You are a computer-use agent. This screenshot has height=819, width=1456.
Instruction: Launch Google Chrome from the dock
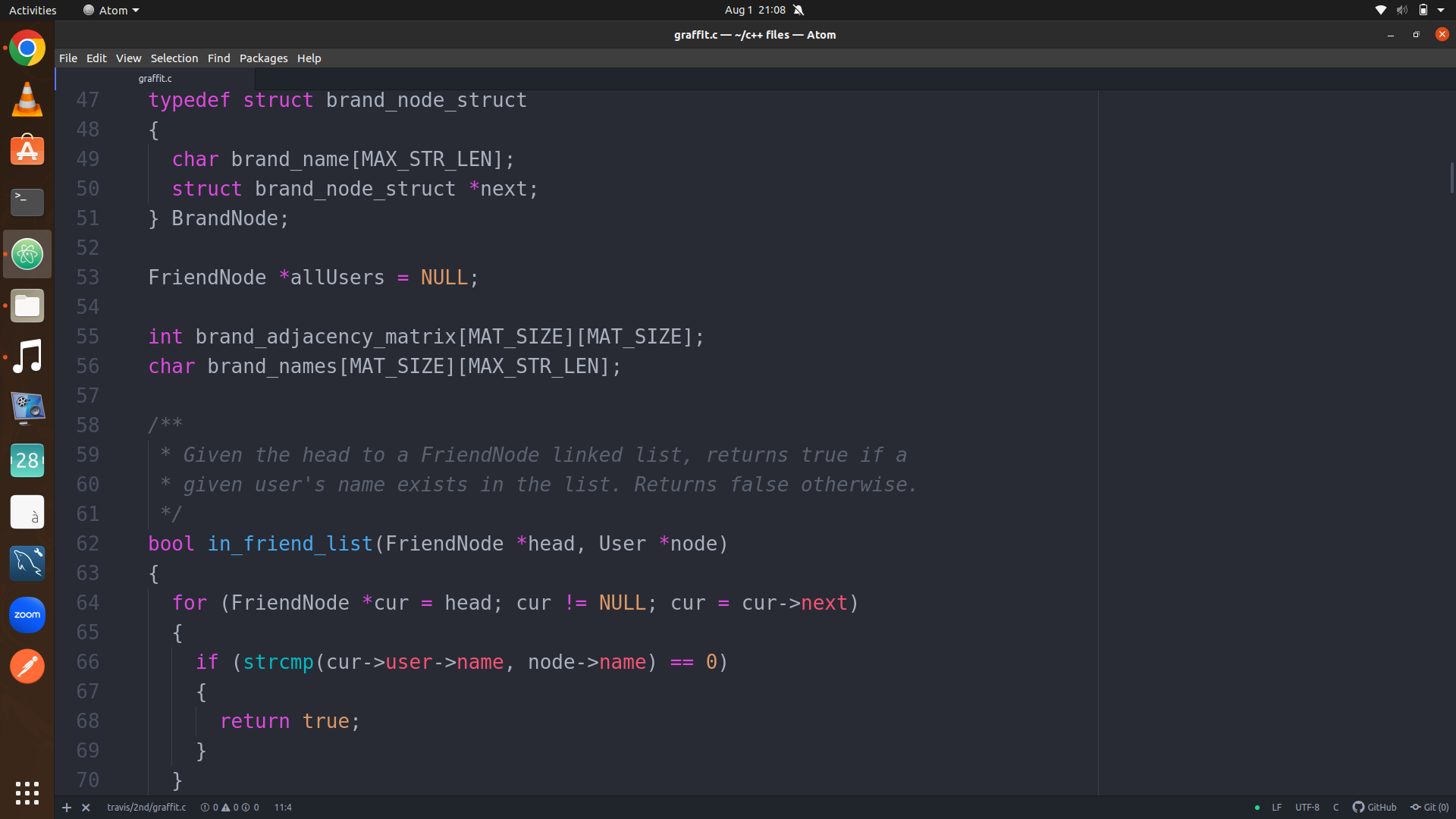(x=27, y=49)
